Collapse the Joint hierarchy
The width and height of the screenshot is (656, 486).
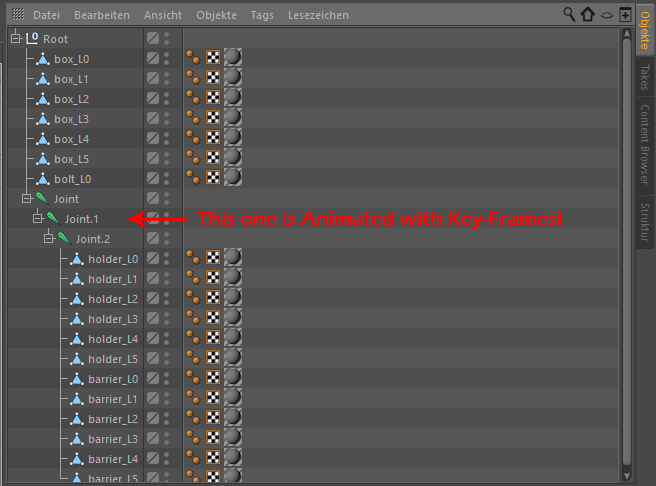point(27,198)
